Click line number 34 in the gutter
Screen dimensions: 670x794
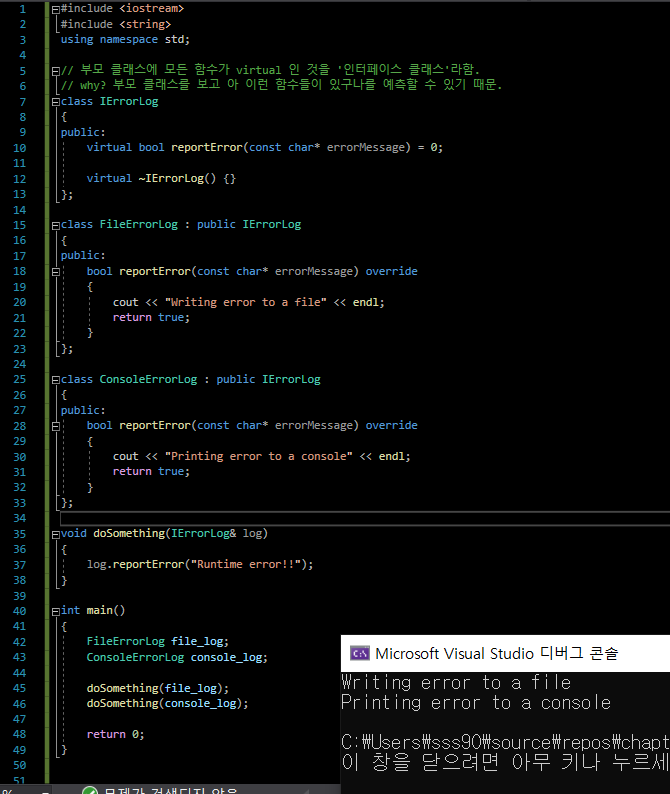coord(19,519)
